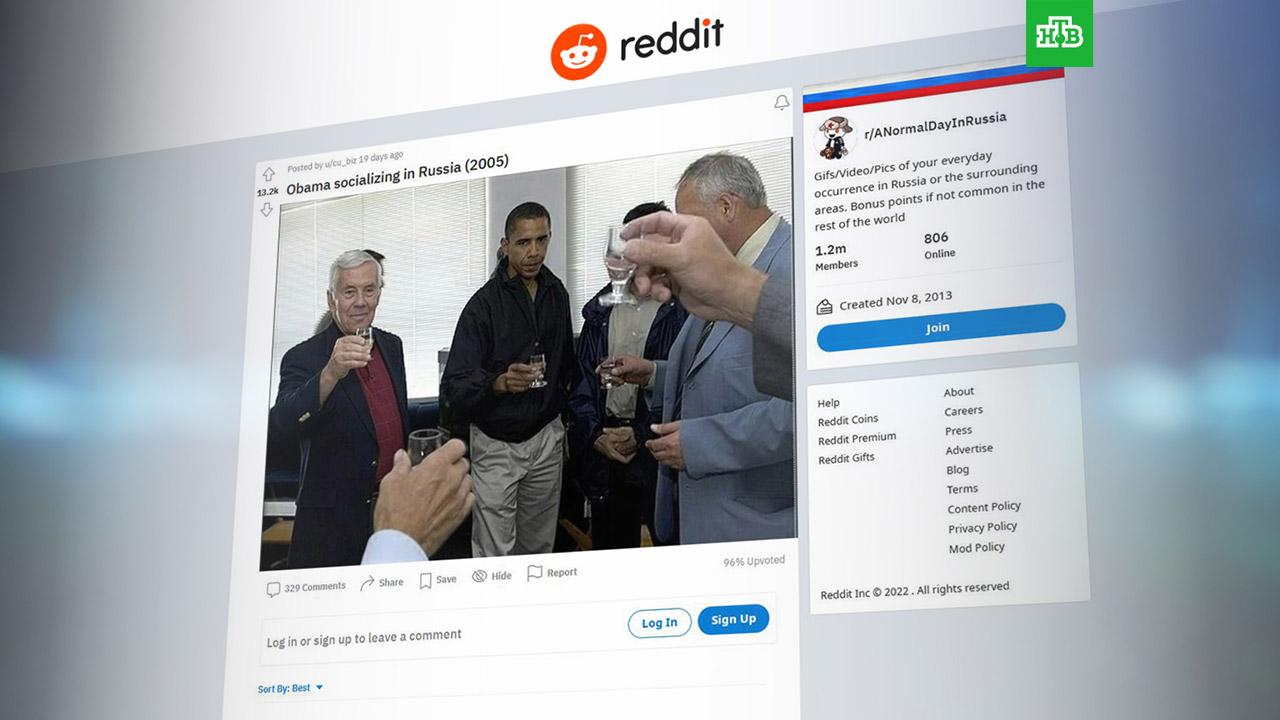1280x720 pixels.
Task: Upvote the Obama socializing post
Action: [x=268, y=174]
